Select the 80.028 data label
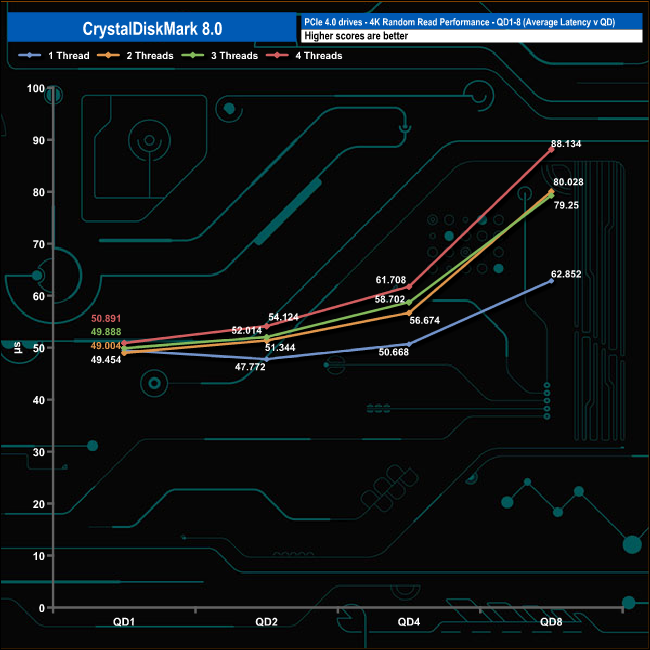The image size is (650, 650). pos(568,182)
